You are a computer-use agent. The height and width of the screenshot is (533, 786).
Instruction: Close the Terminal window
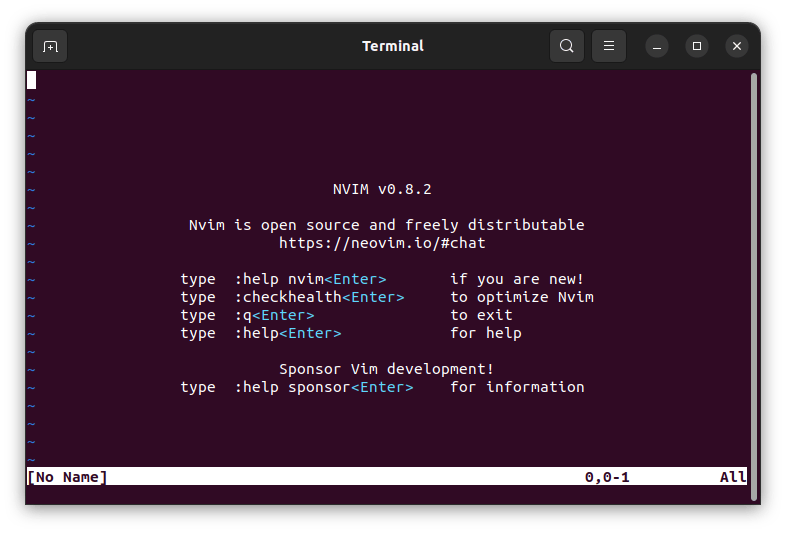point(737,46)
